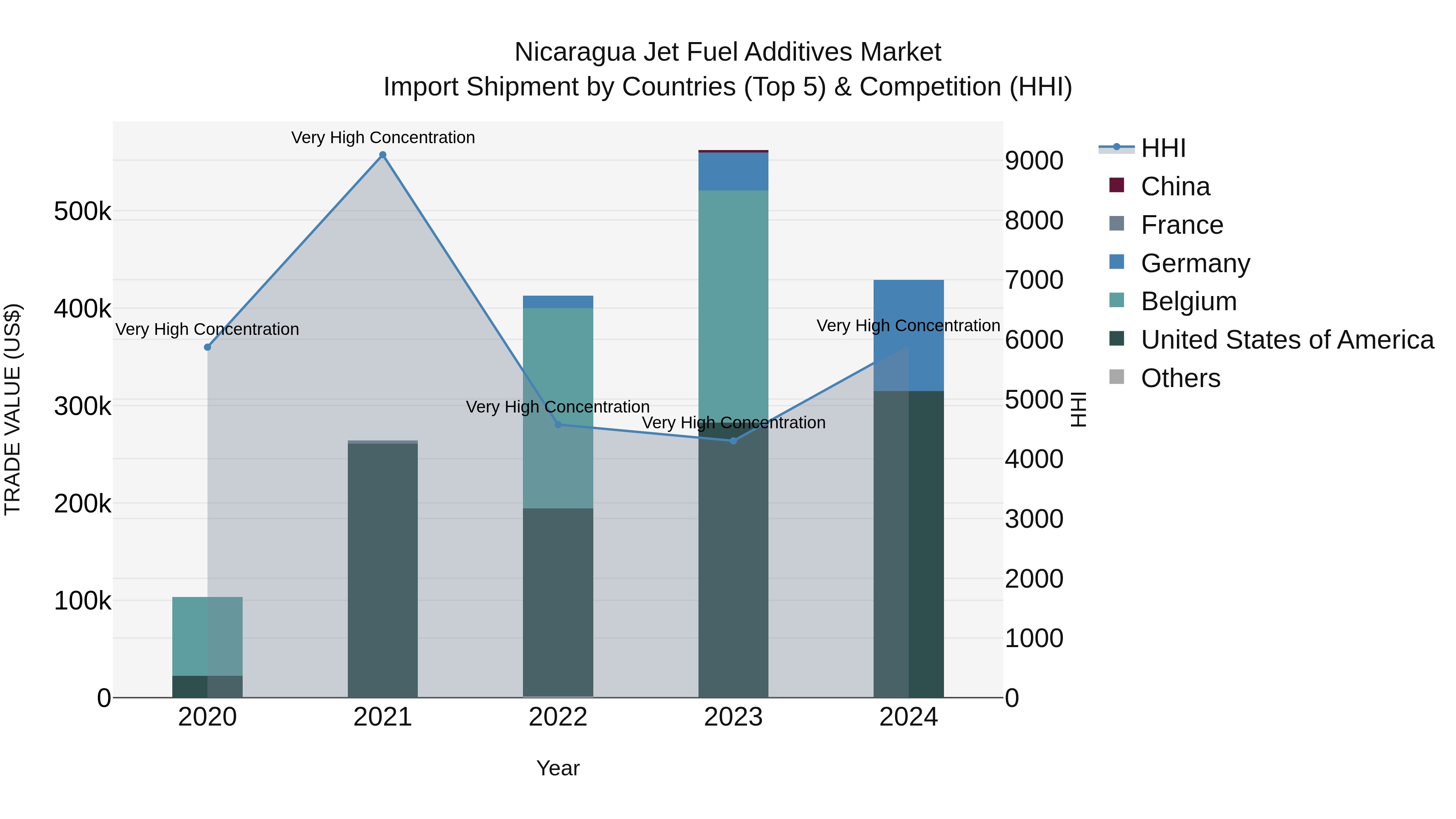The width and height of the screenshot is (1456, 819).
Task: Click the 9000 HHI axis tick label
Action: [1034, 161]
